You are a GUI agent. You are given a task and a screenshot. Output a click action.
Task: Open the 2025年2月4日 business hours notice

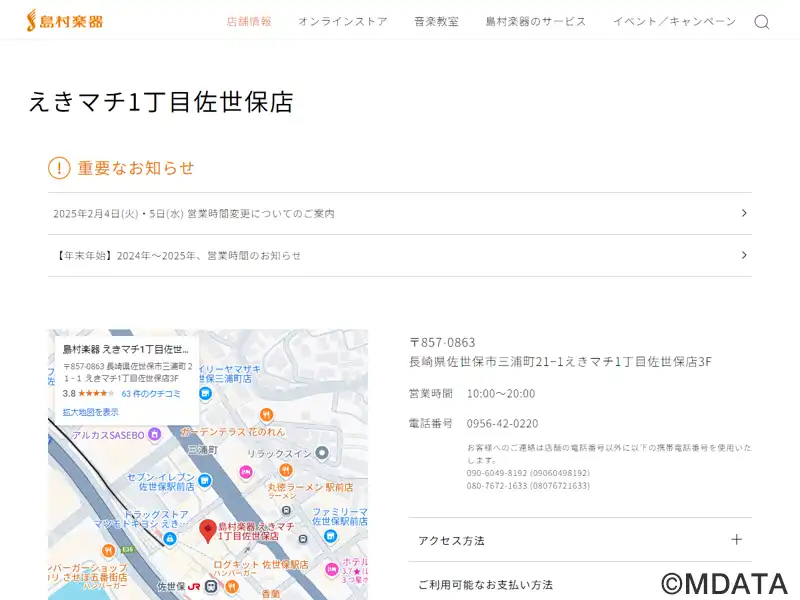pos(399,213)
